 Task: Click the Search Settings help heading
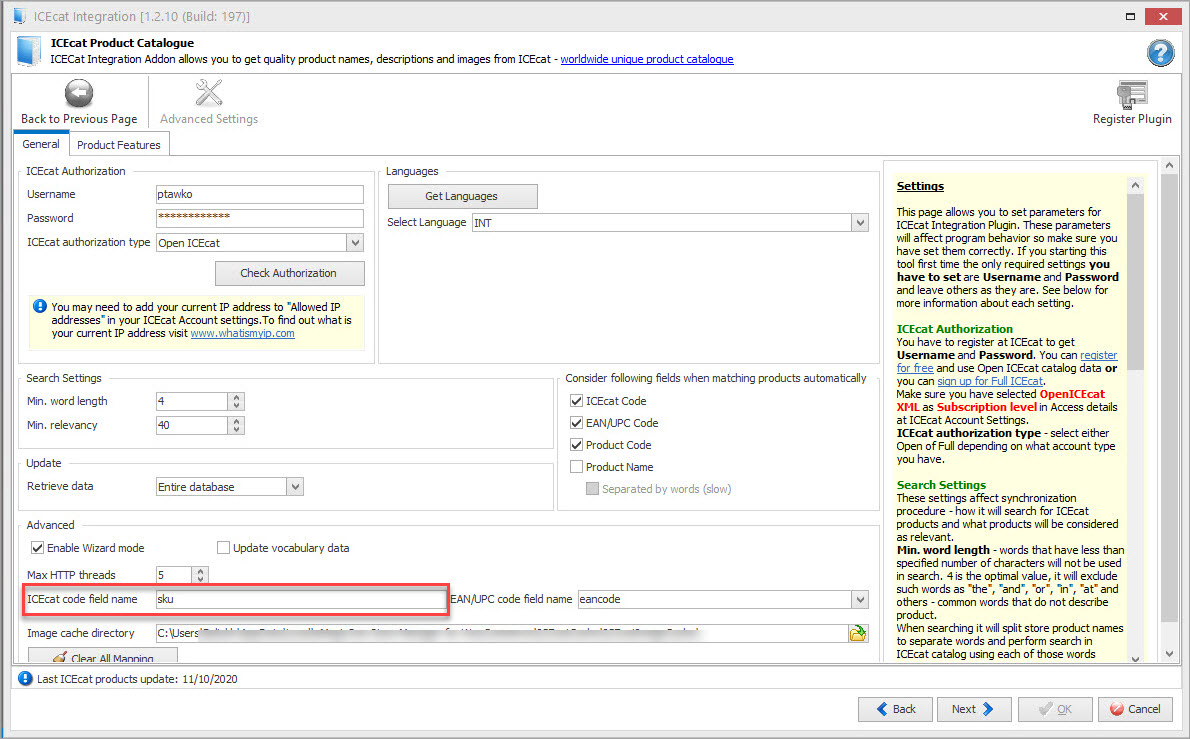tap(941, 485)
